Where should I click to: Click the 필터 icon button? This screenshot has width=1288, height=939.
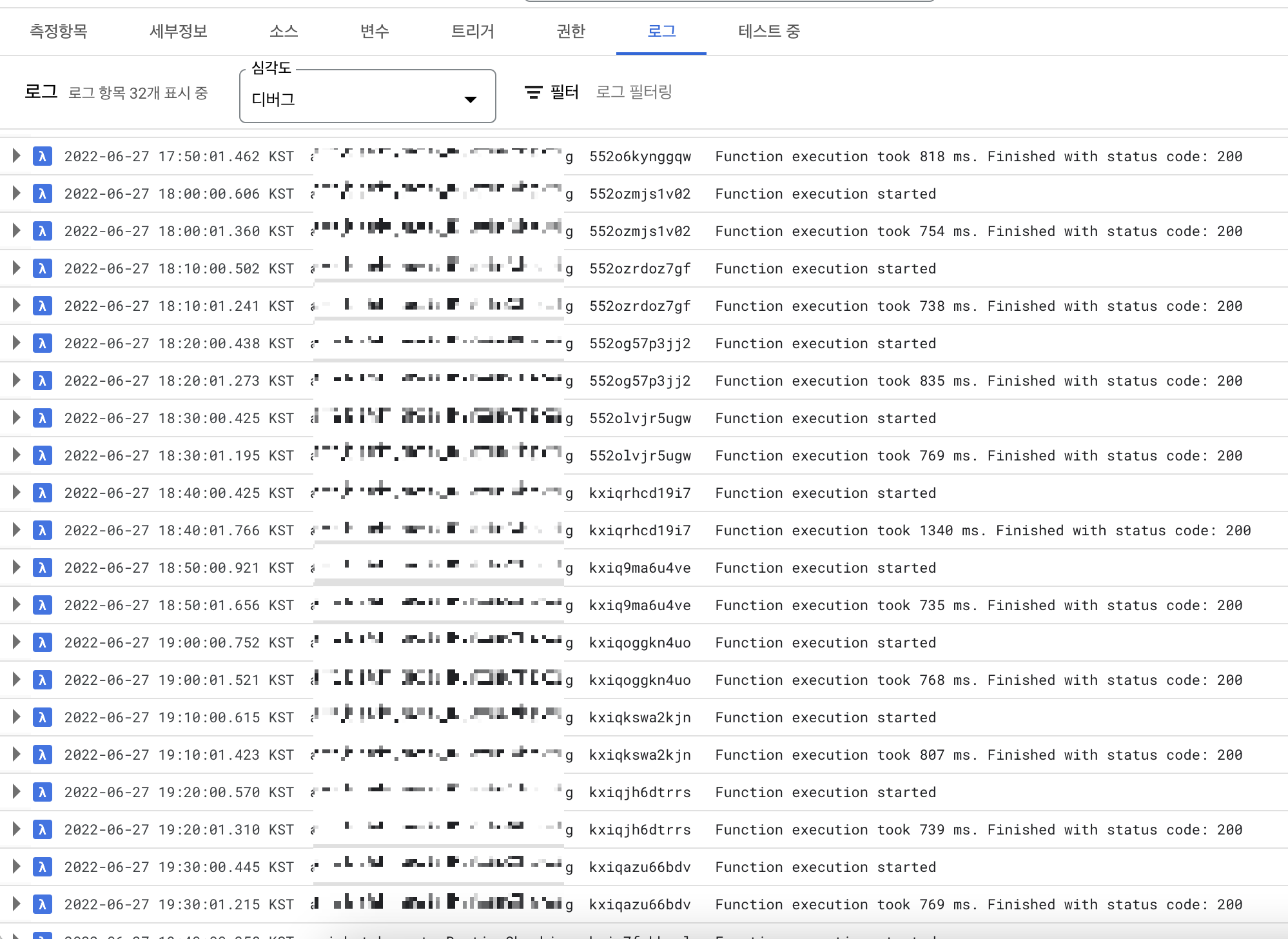click(x=533, y=92)
